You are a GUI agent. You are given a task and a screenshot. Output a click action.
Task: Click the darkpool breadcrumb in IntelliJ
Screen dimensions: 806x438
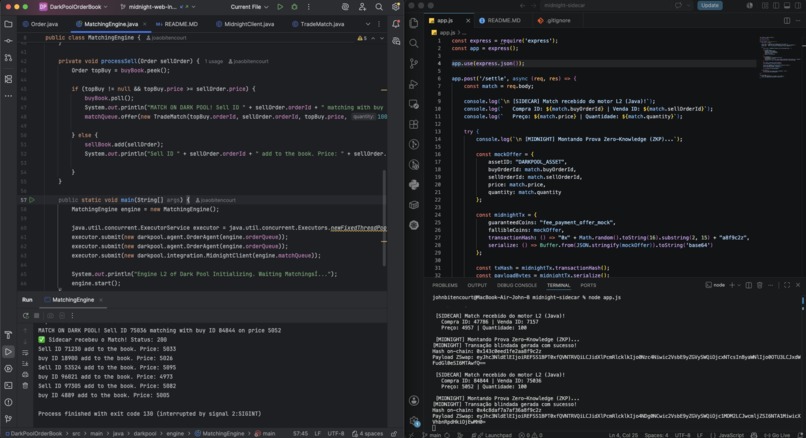pos(144,433)
